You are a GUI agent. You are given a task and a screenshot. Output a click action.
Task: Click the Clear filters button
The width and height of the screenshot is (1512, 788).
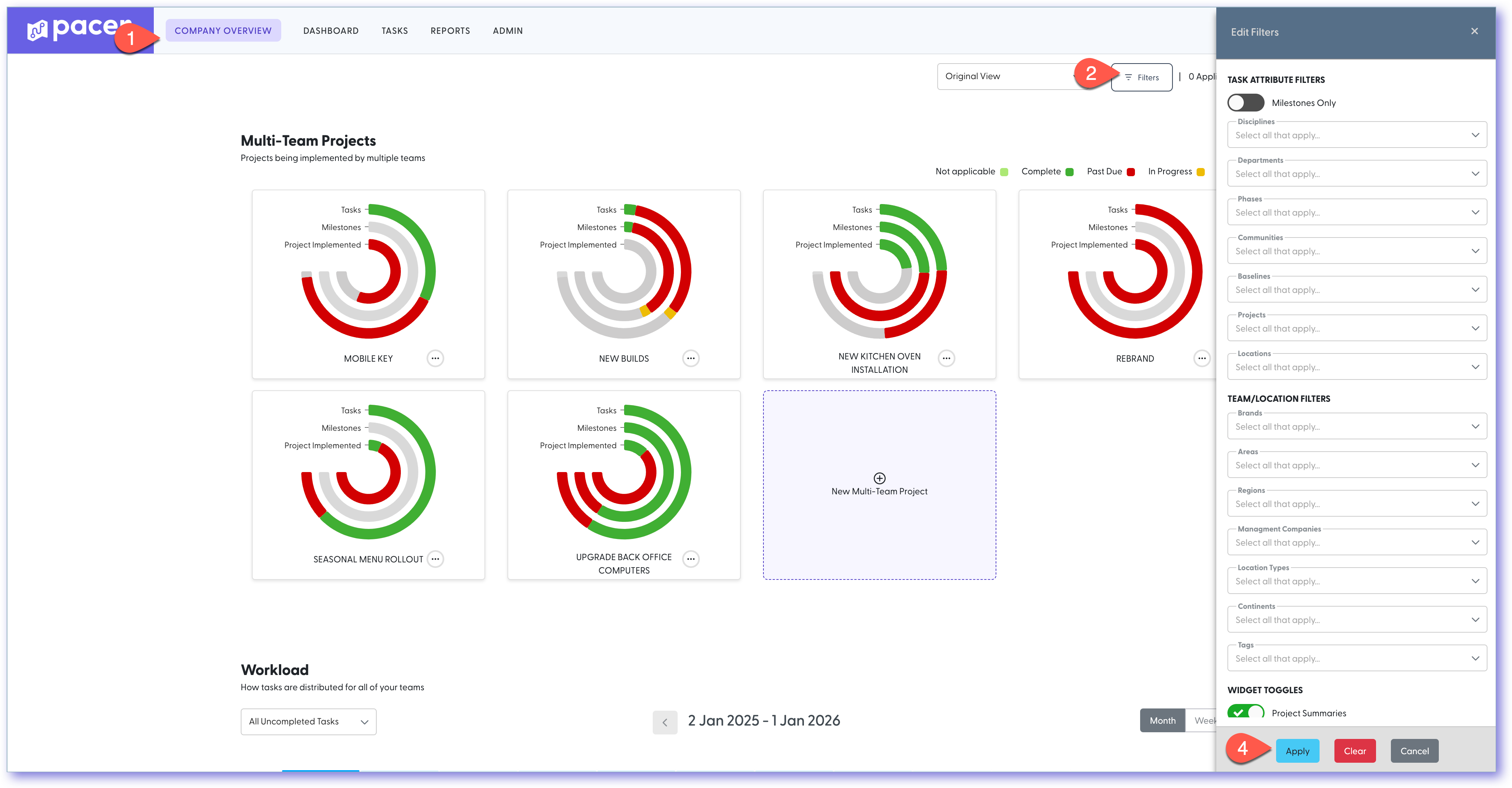point(1355,751)
